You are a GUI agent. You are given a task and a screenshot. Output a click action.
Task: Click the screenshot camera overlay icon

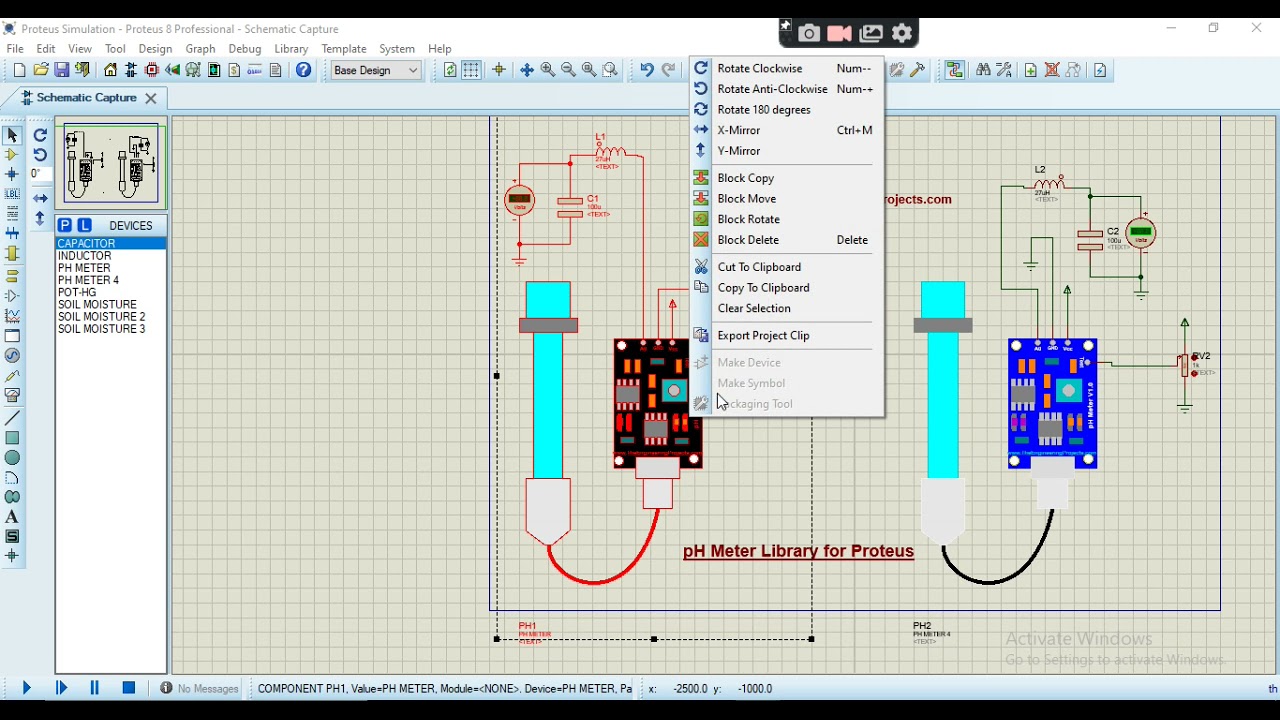[809, 34]
